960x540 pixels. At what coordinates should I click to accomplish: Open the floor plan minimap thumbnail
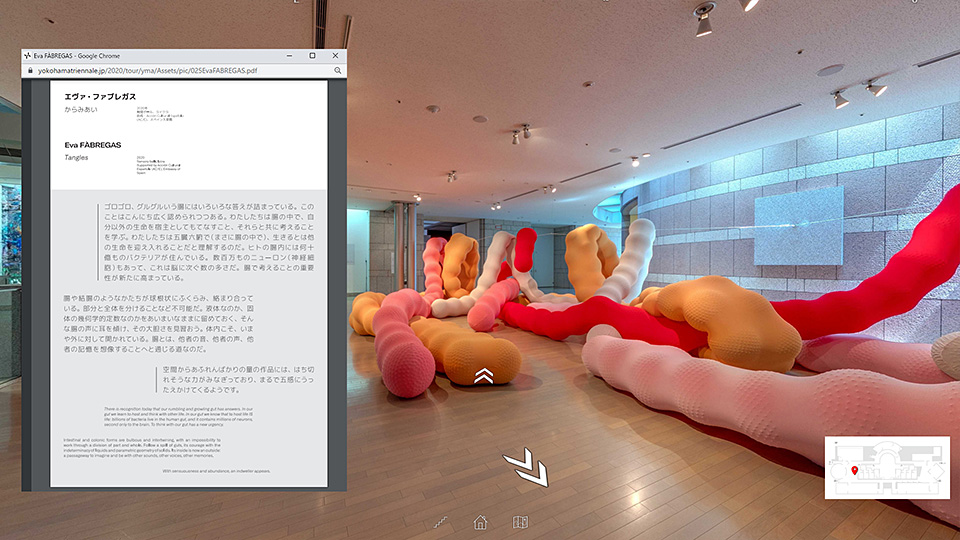pos(887,467)
